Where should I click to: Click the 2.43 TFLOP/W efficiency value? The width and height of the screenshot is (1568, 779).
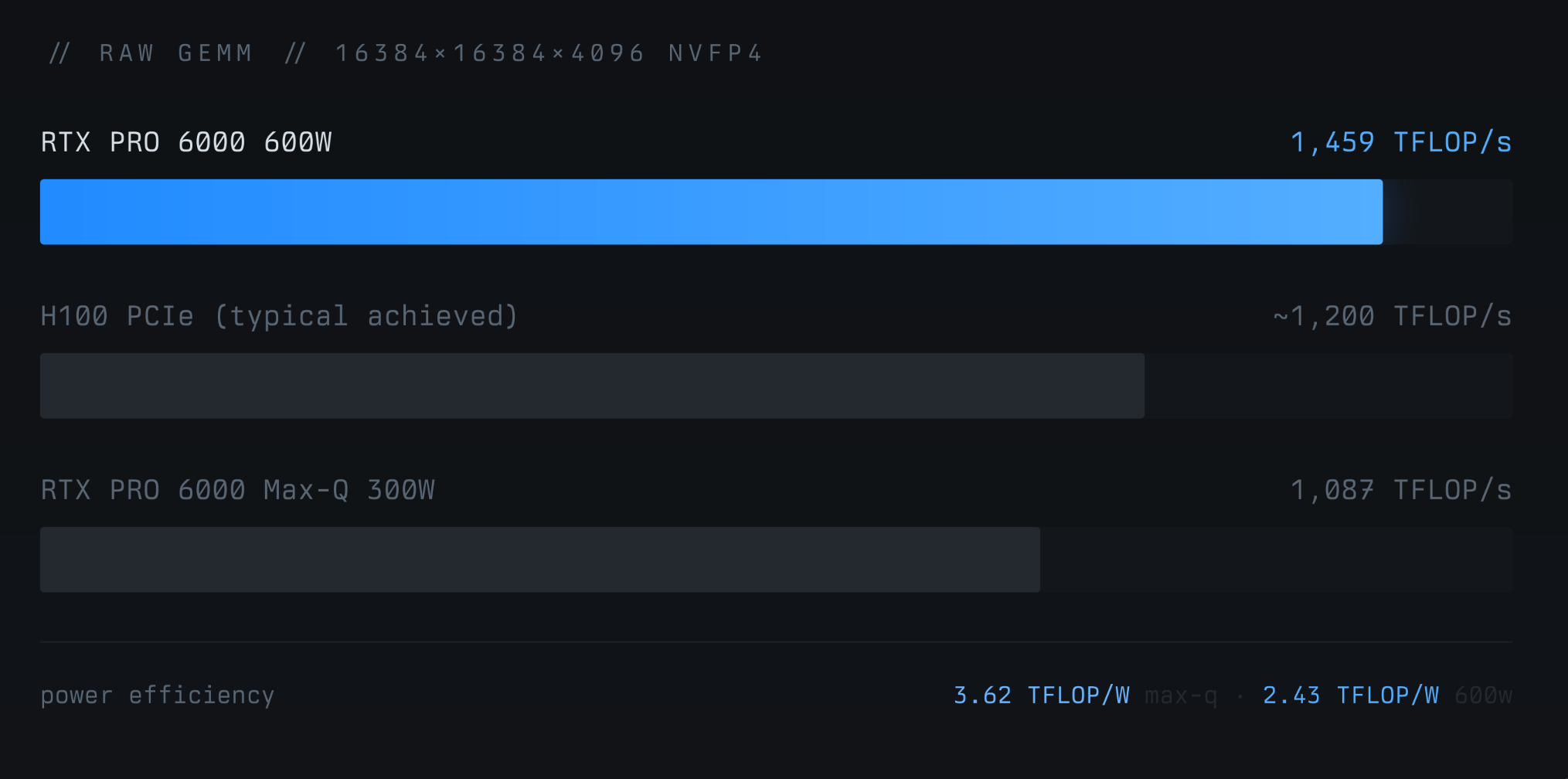1350,696
